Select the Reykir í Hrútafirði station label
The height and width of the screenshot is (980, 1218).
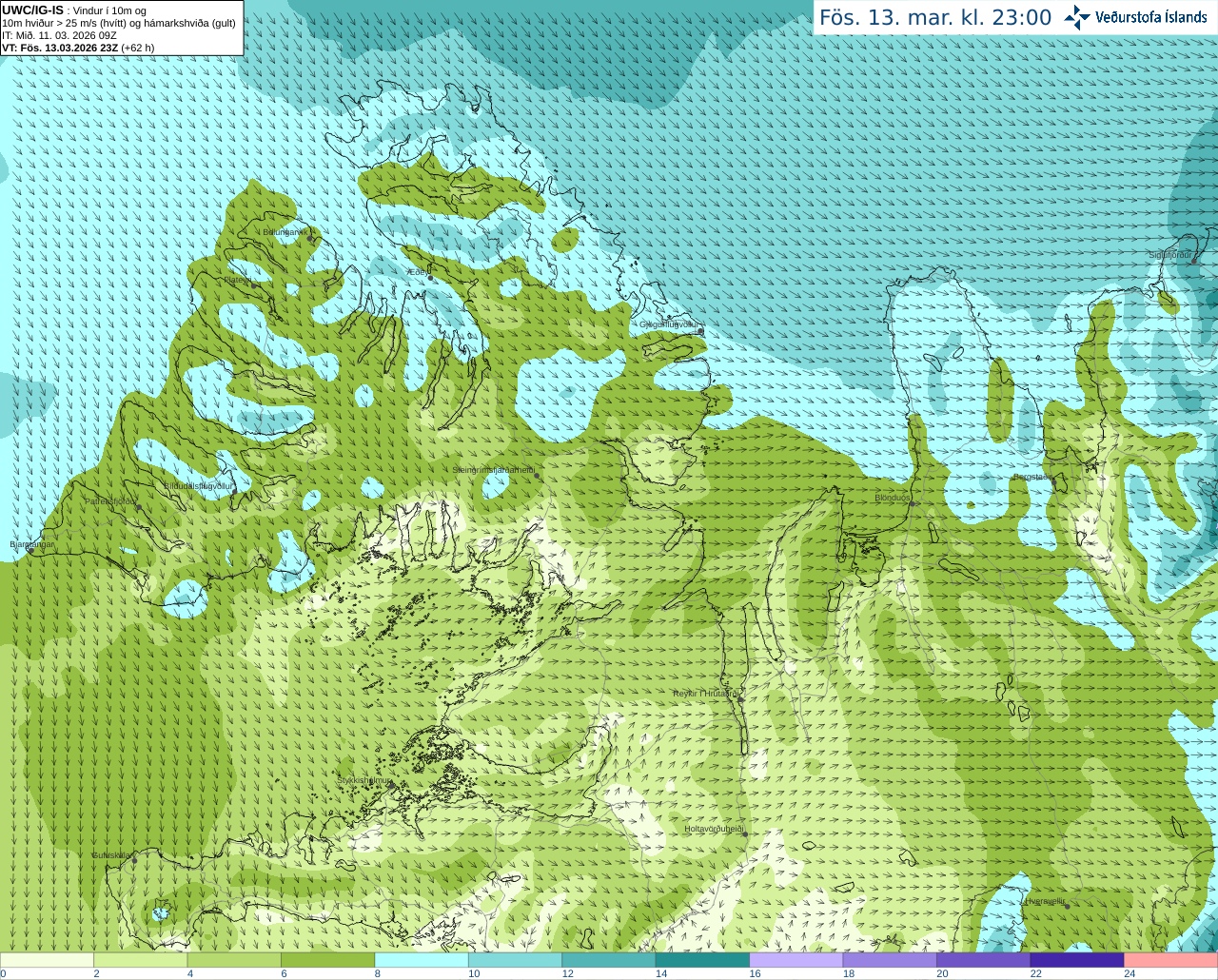click(706, 694)
